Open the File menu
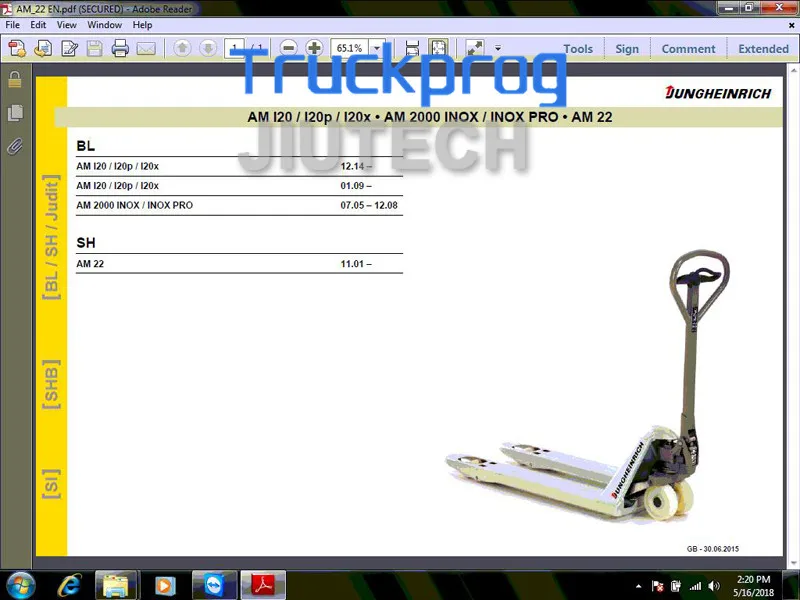 tap(13, 24)
